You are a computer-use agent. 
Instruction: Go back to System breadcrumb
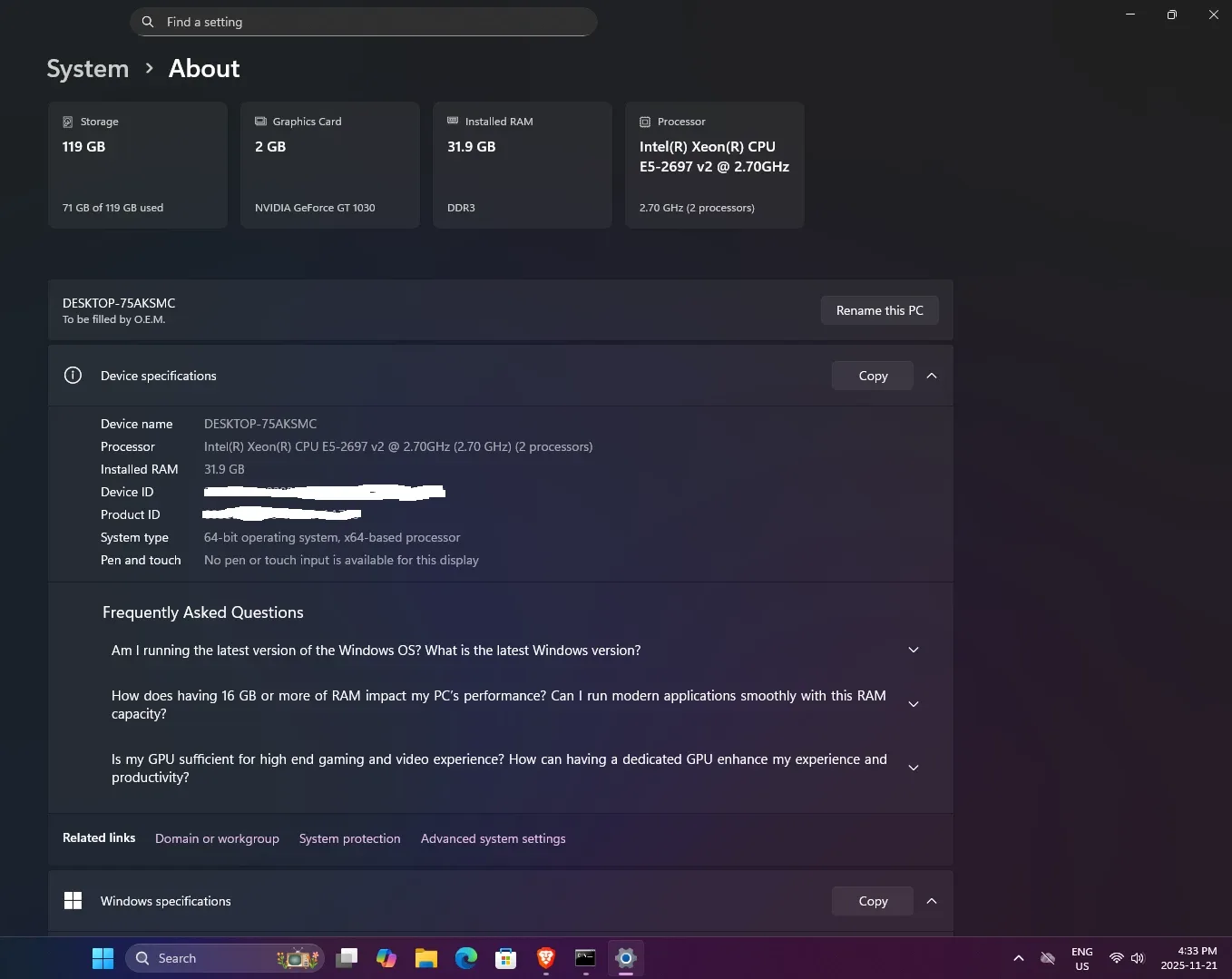click(x=88, y=69)
